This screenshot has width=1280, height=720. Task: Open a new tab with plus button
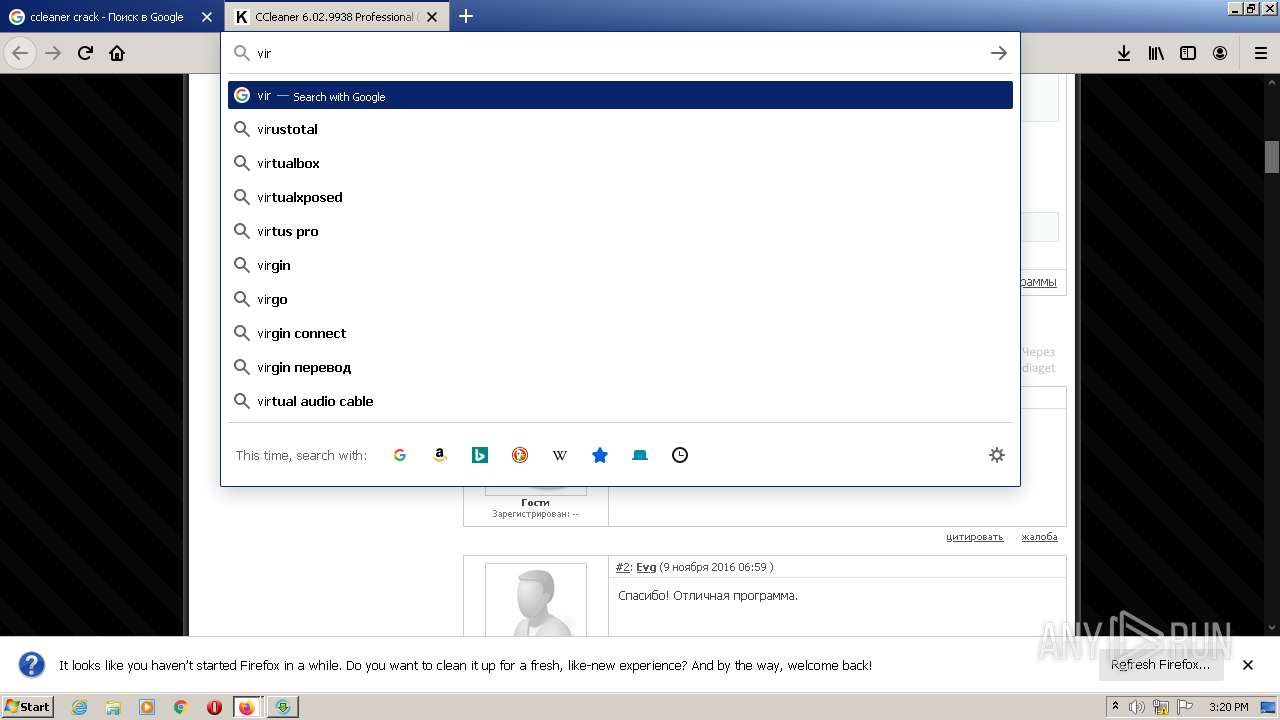tap(466, 16)
